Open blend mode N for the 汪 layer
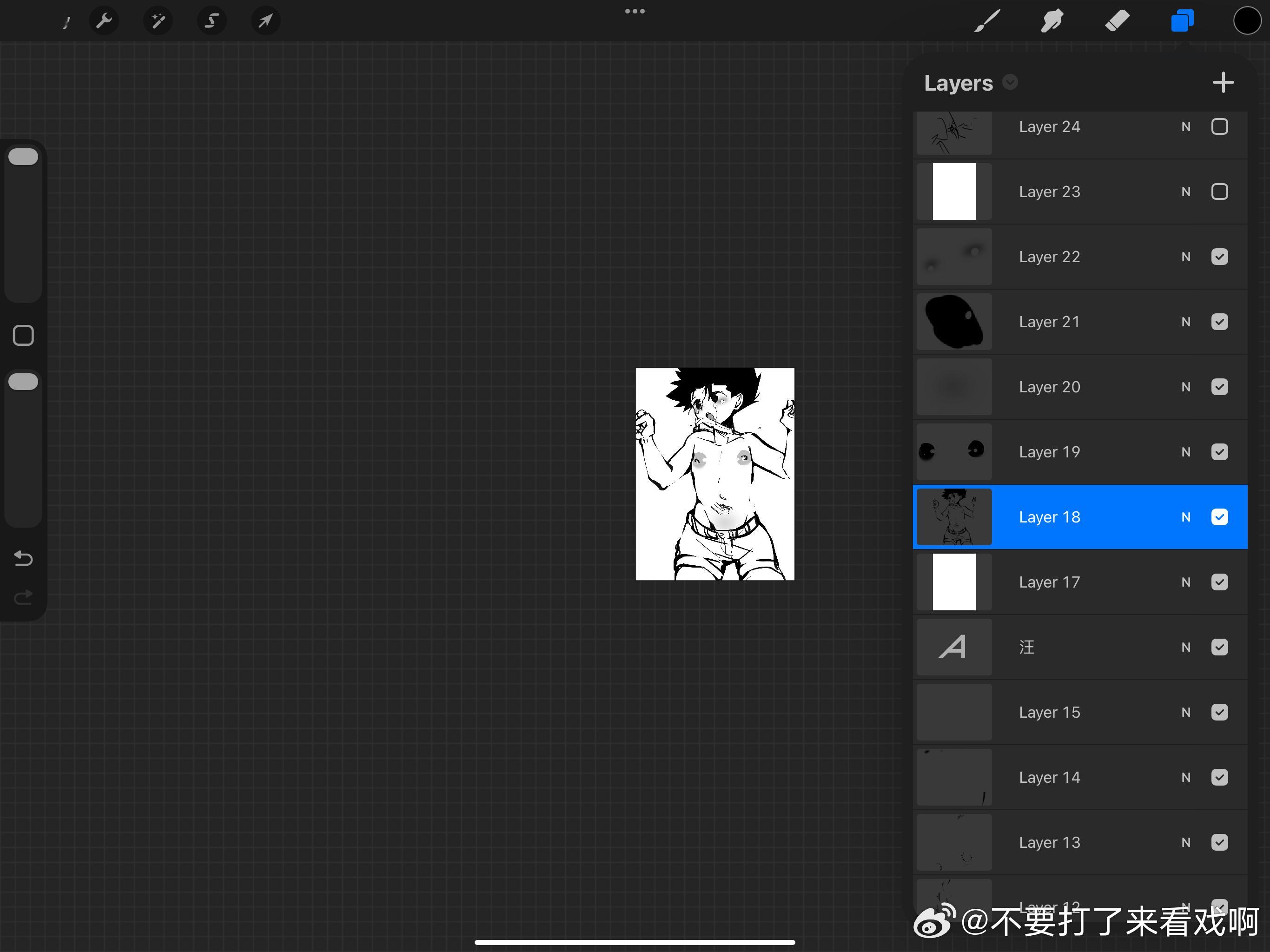The height and width of the screenshot is (952, 1270). pos(1185,647)
